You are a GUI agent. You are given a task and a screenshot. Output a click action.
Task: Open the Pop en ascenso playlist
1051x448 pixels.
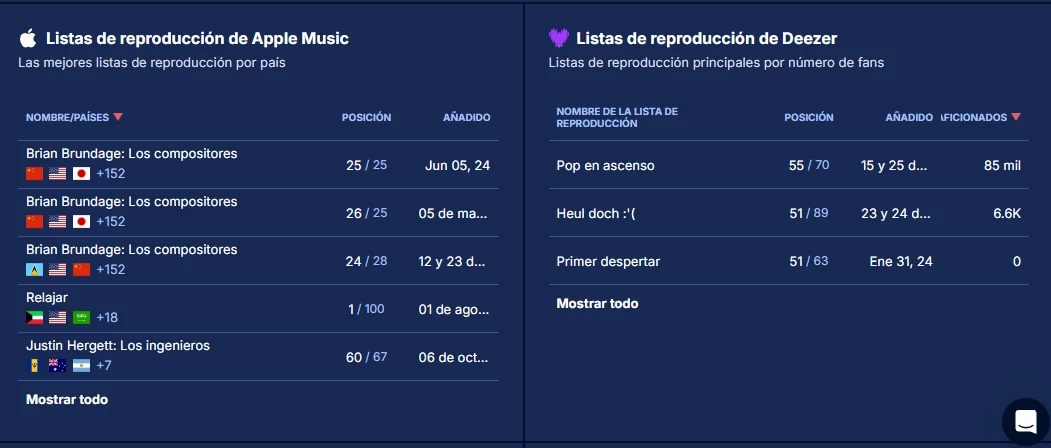[x=605, y=165]
